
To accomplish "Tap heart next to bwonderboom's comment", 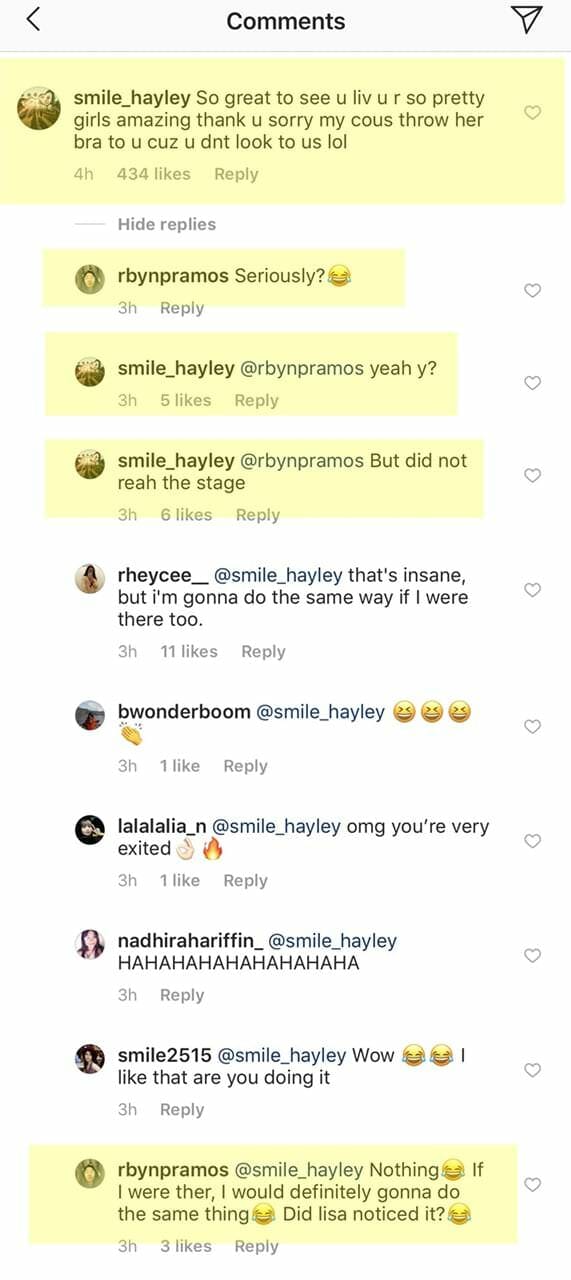I will tap(533, 726).
